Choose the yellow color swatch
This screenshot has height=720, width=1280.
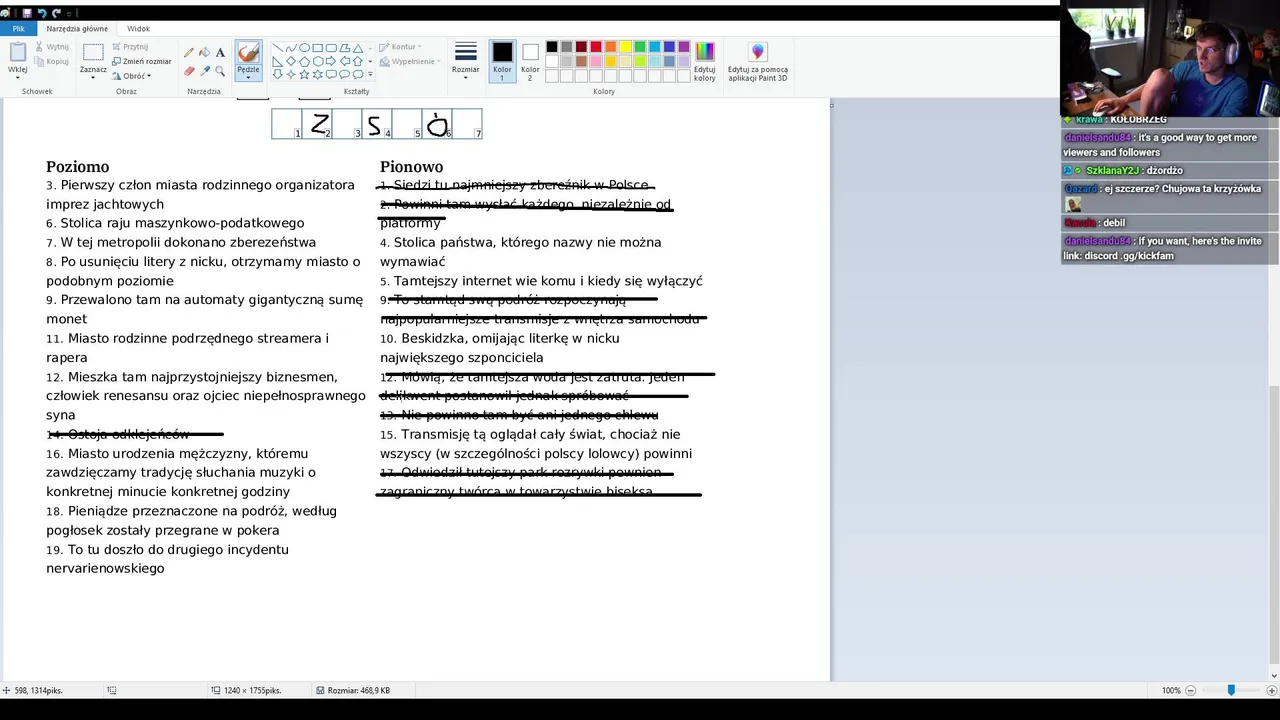click(x=625, y=47)
